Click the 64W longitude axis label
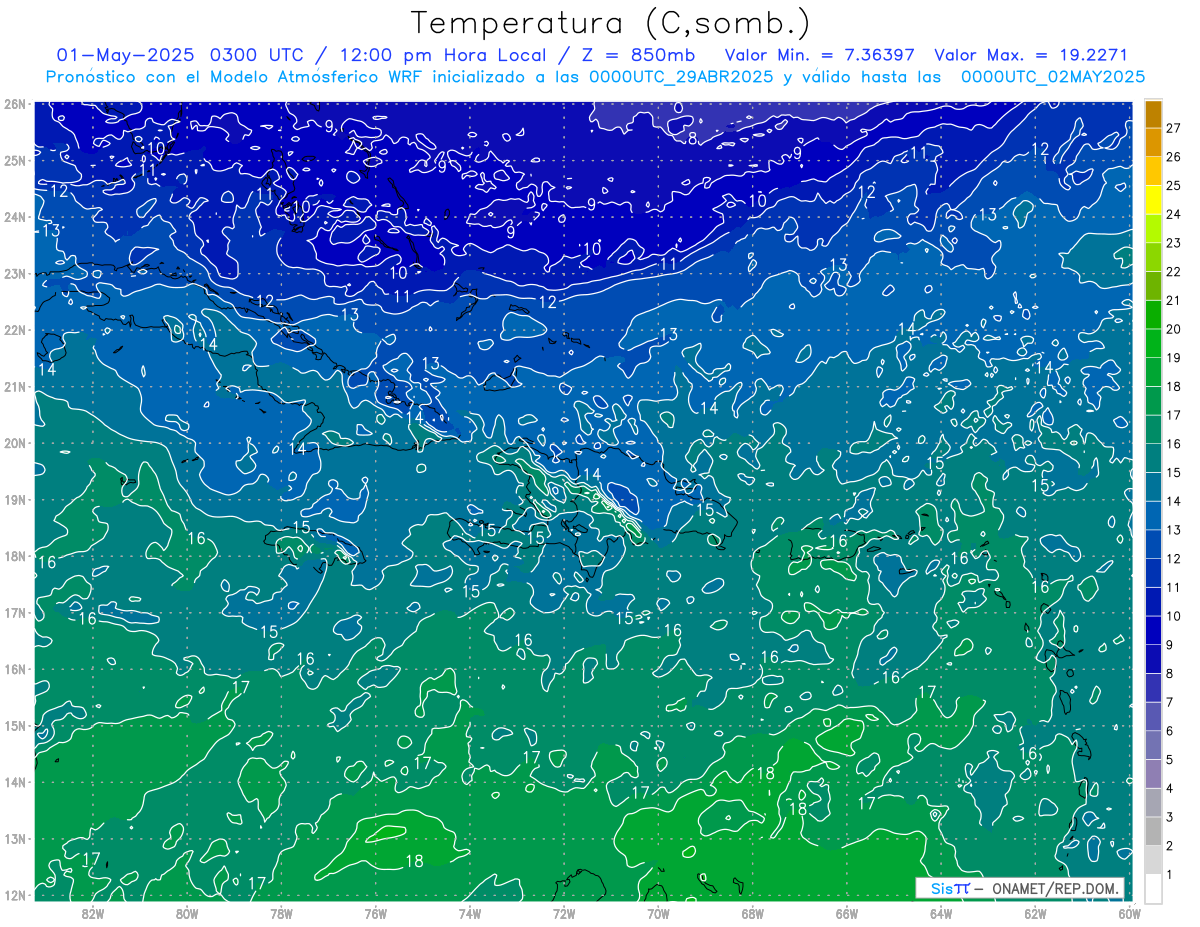This screenshot has height=927, width=1200. [x=941, y=913]
